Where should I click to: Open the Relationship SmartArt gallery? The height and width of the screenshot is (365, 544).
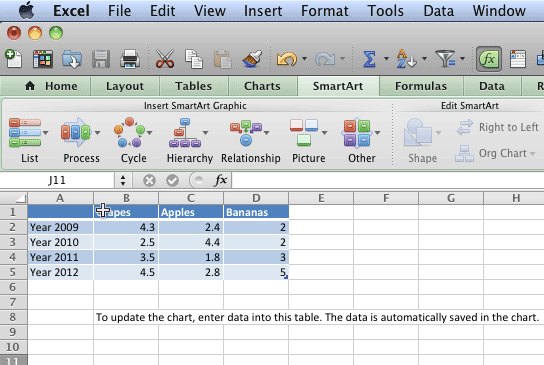pyautogui.click(x=250, y=141)
